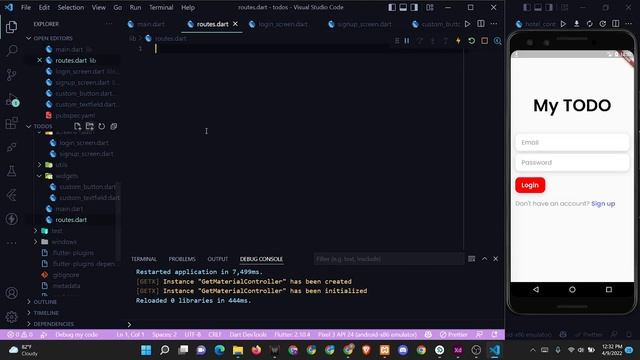Expand the windows folder

pyautogui.click(x=64, y=242)
